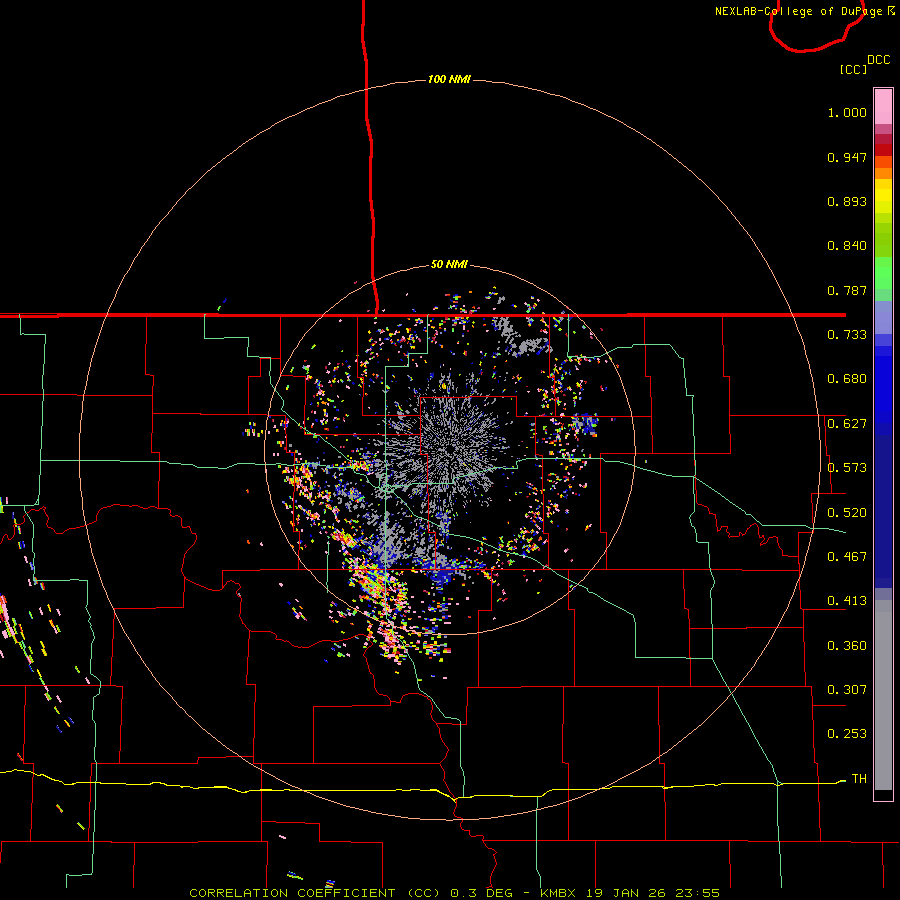
Task: Click the red segment of the color bar
Action: tap(883, 149)
